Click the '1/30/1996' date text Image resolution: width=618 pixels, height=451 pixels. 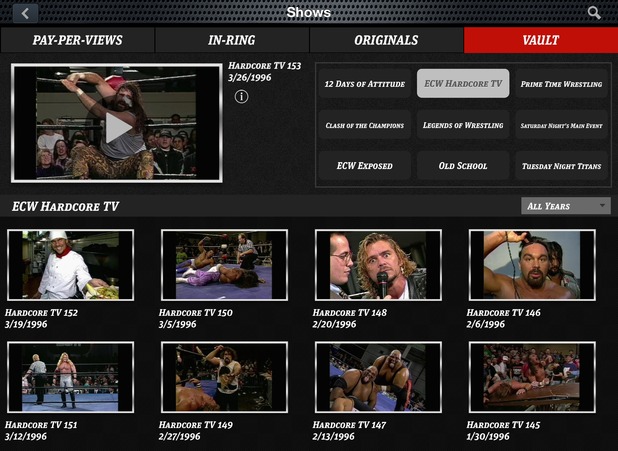(488, 436)
